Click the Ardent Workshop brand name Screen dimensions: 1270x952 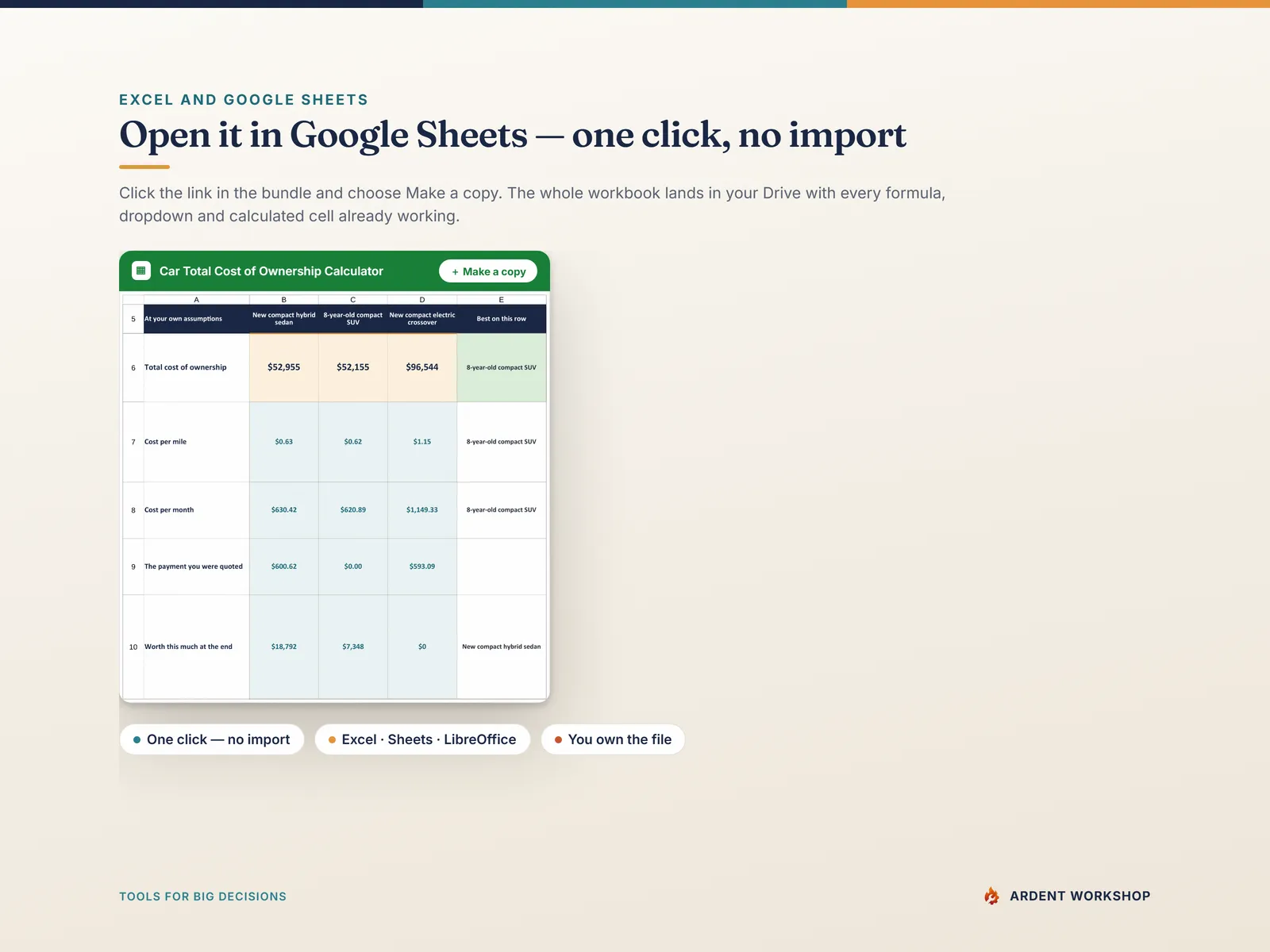click(x=1079, y=896)
